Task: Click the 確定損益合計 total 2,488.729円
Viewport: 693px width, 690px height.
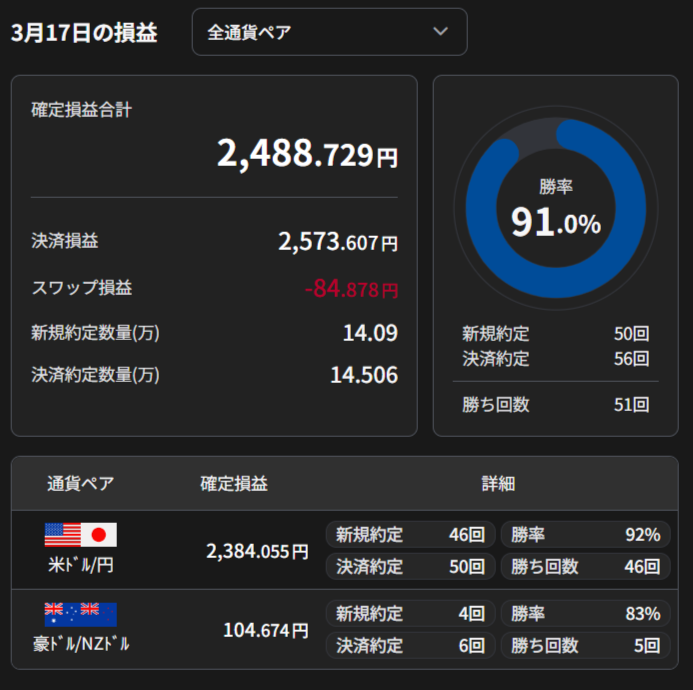Action: [x=307, y=154]
